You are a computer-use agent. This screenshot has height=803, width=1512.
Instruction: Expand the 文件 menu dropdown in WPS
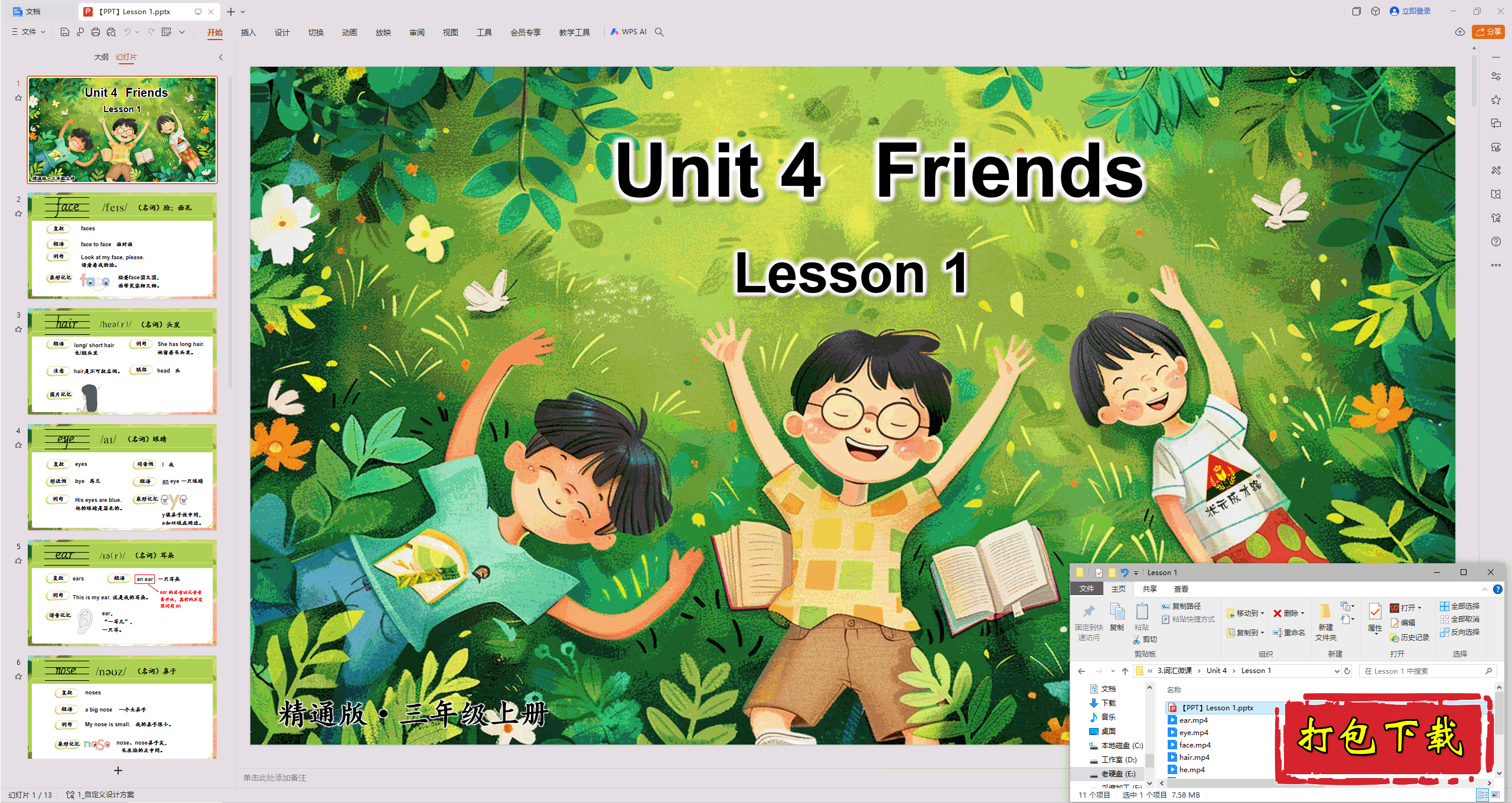28,32
